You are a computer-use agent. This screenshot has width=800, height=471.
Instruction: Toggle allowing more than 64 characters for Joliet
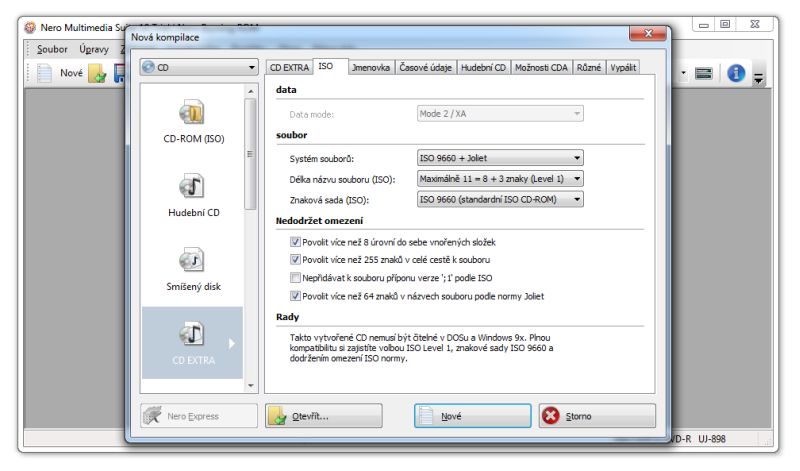click(x=295, y=296)
